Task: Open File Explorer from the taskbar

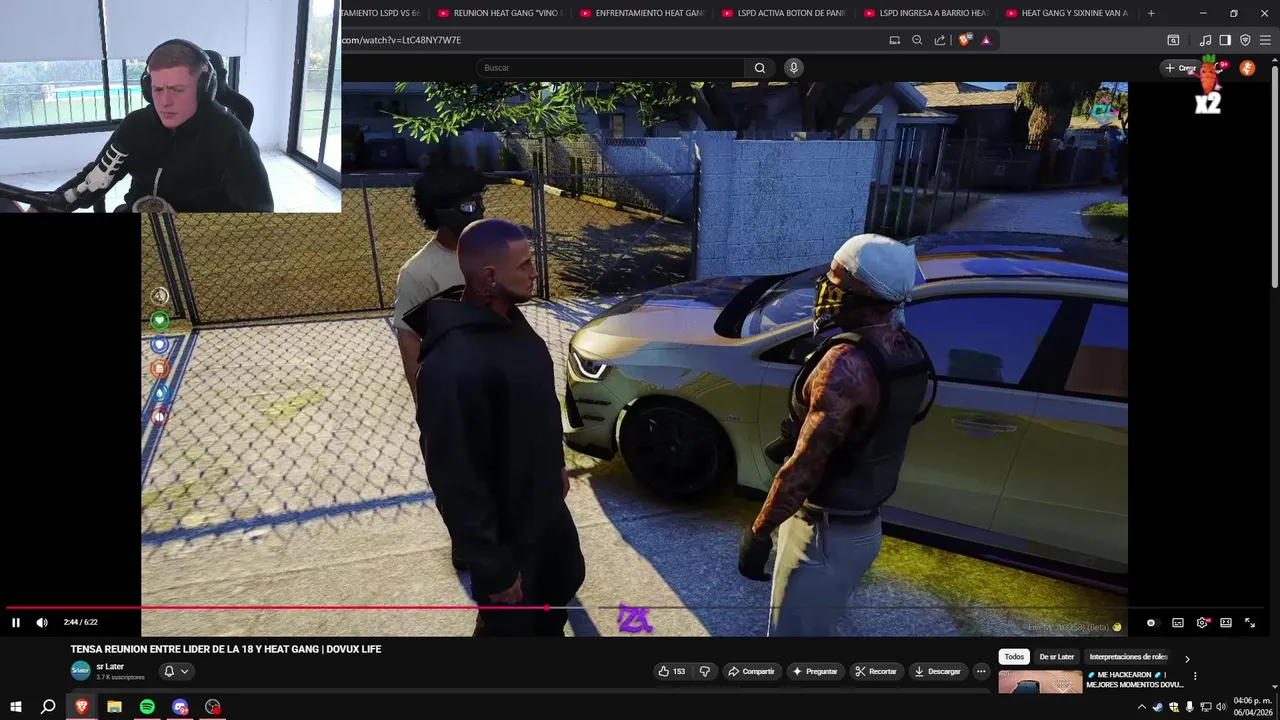Action: 114,707
